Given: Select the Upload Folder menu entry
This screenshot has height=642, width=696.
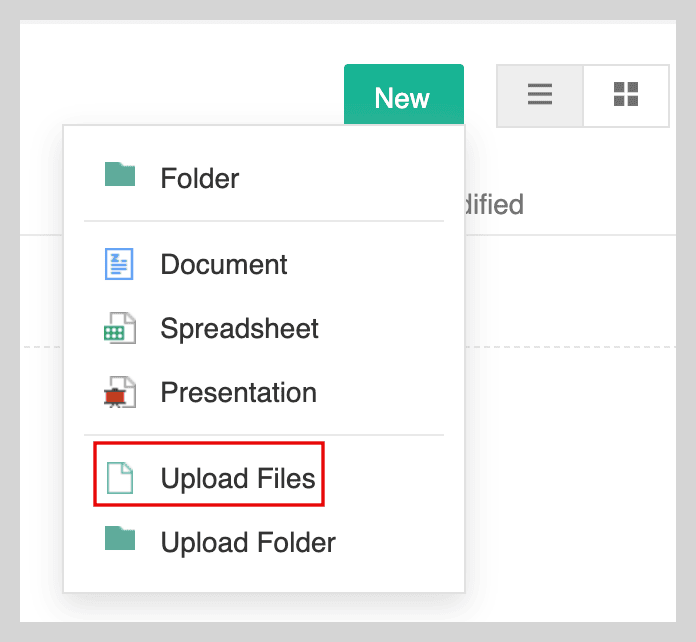Looking at the screenshot, I should 248,543.
